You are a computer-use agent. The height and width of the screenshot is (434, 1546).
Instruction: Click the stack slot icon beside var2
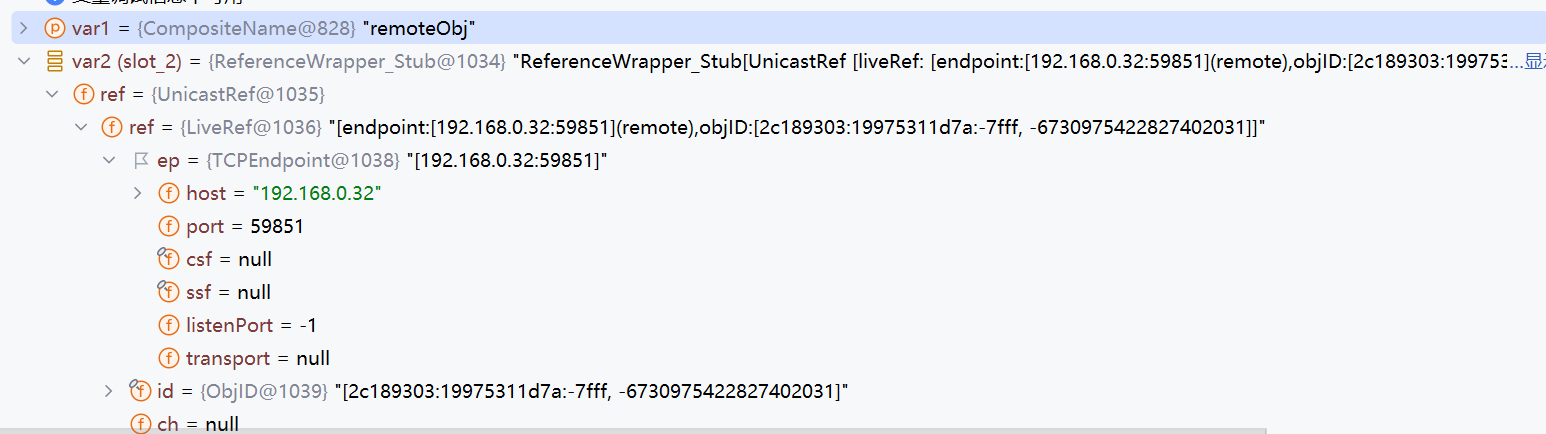click(55, 62)
